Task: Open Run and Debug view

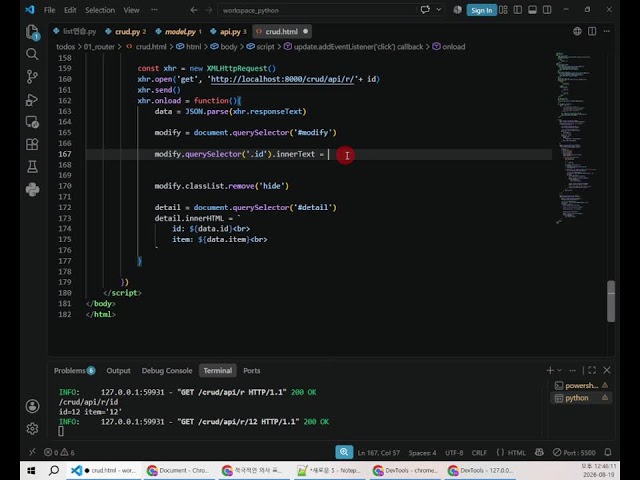Action: click(32, 100)
